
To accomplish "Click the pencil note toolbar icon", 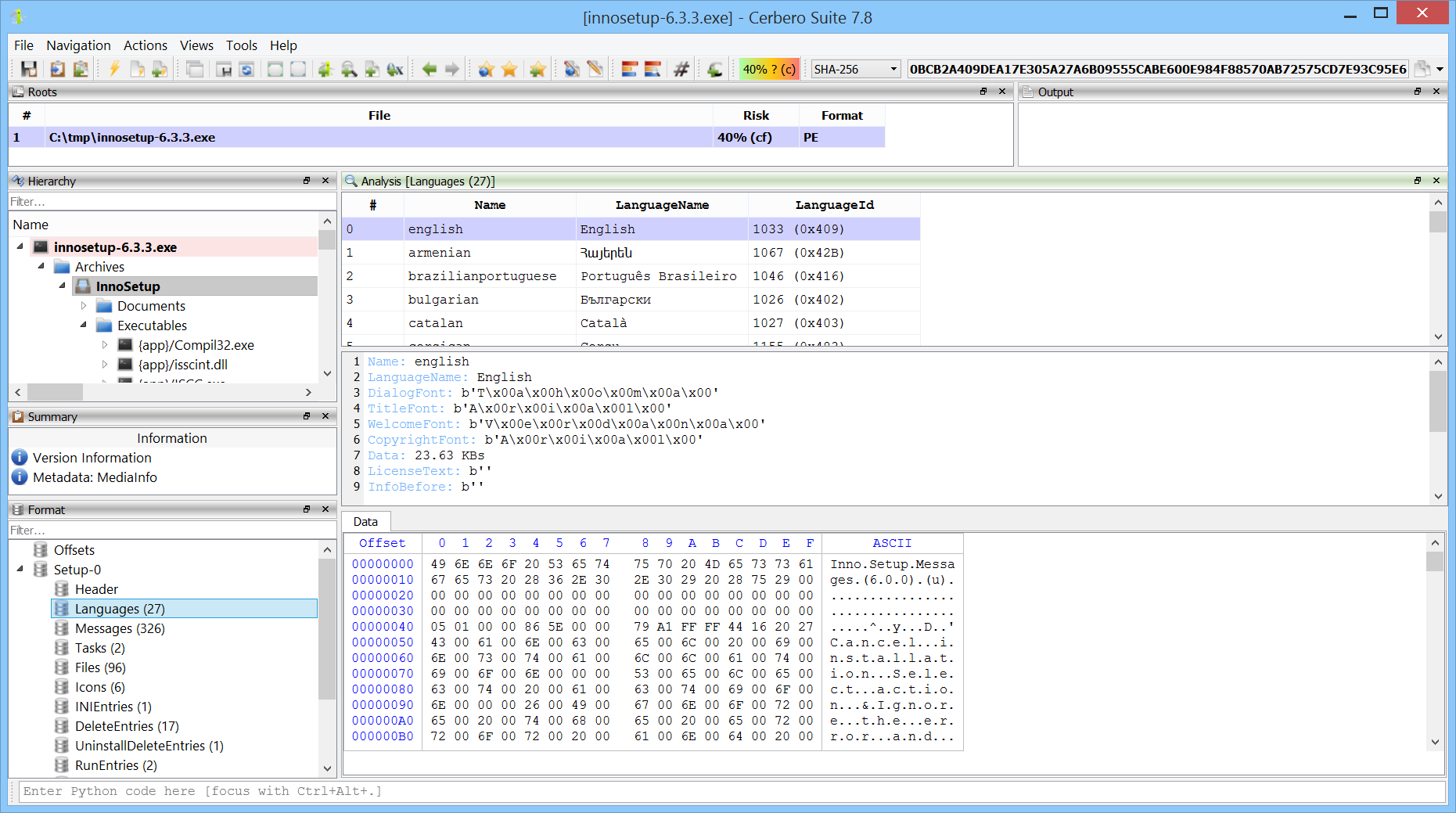I will click(595, 69).
